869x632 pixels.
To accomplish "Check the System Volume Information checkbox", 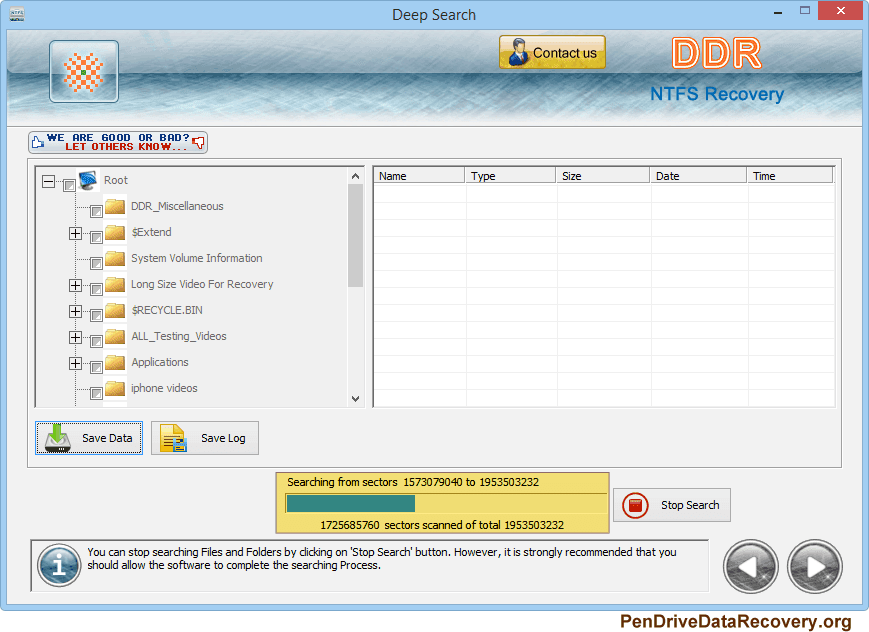I will click(96, 263).
